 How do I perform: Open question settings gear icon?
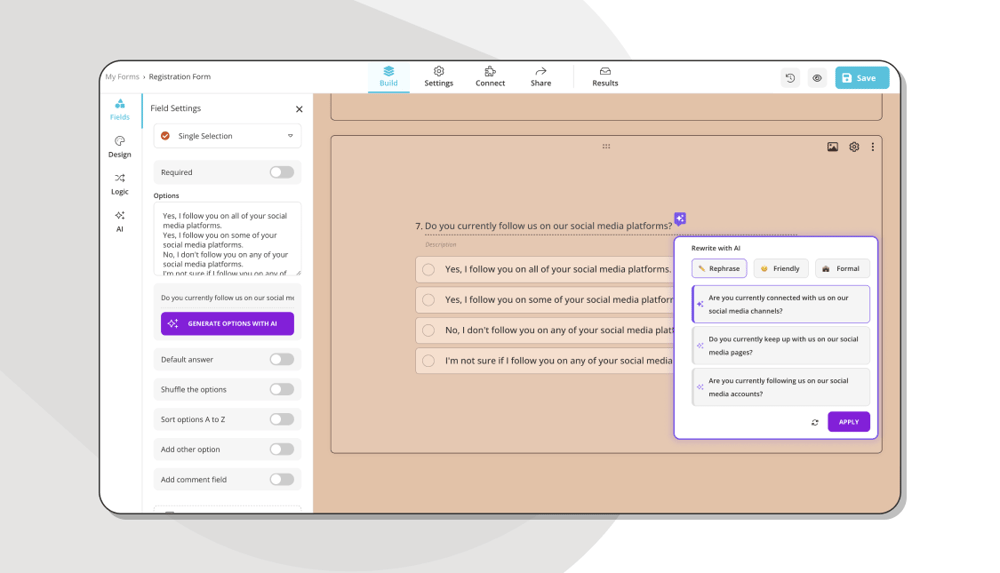click(854, 147)
